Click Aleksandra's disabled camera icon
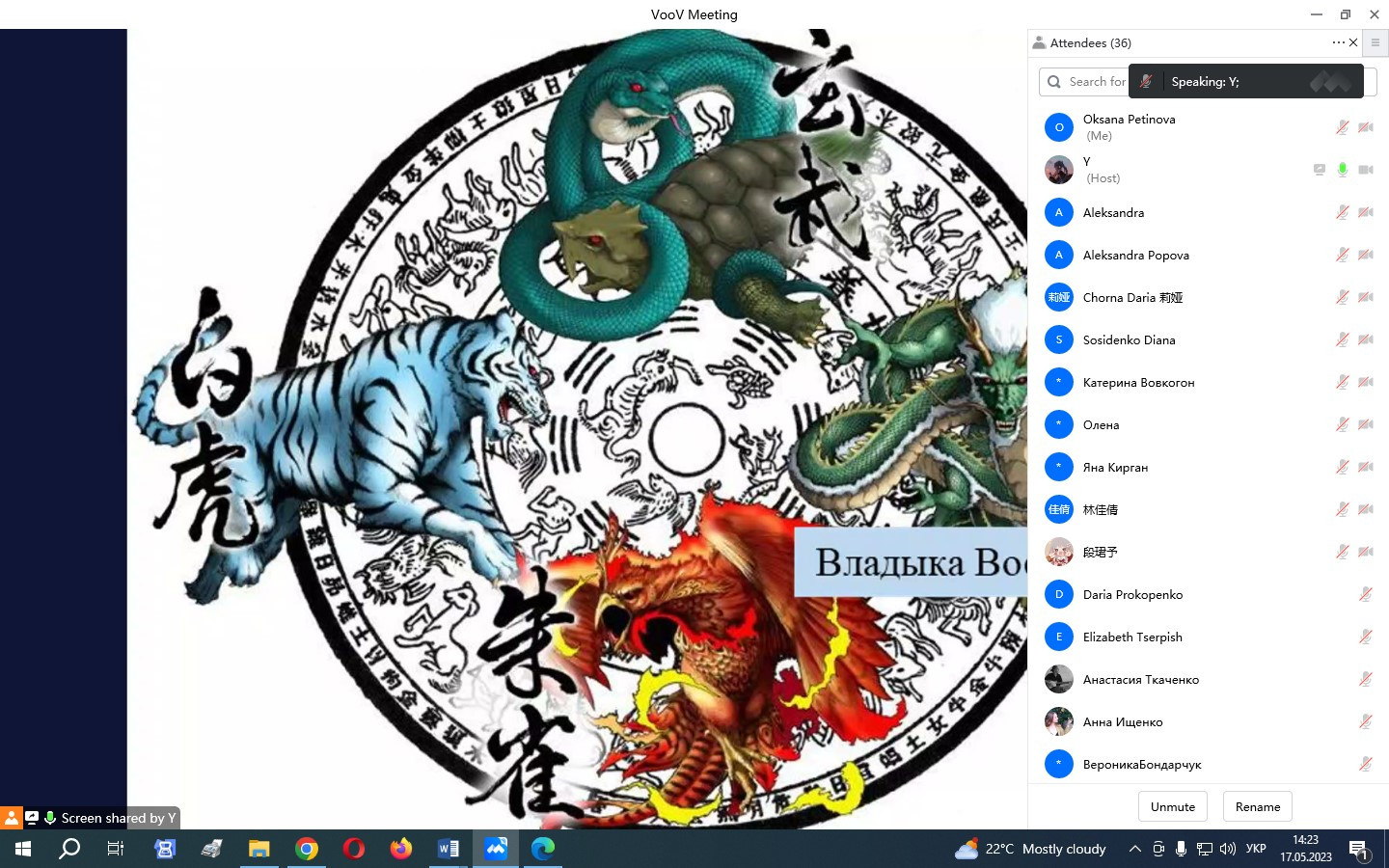The image size is (1389, 868). click(x=1366, y=212)
